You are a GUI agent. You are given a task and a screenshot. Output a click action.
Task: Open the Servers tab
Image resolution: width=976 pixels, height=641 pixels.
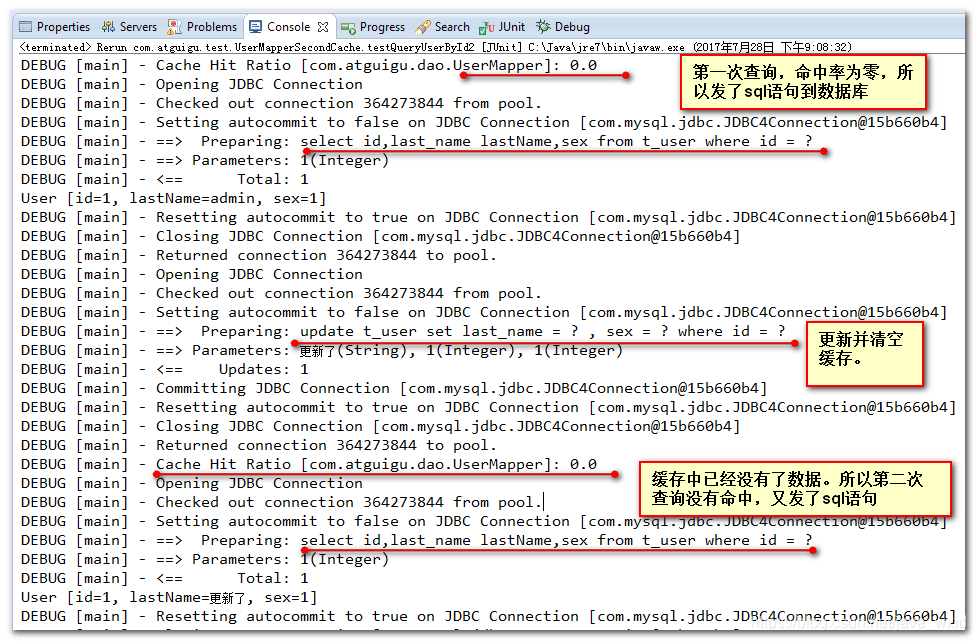click(x=129, y=27)
